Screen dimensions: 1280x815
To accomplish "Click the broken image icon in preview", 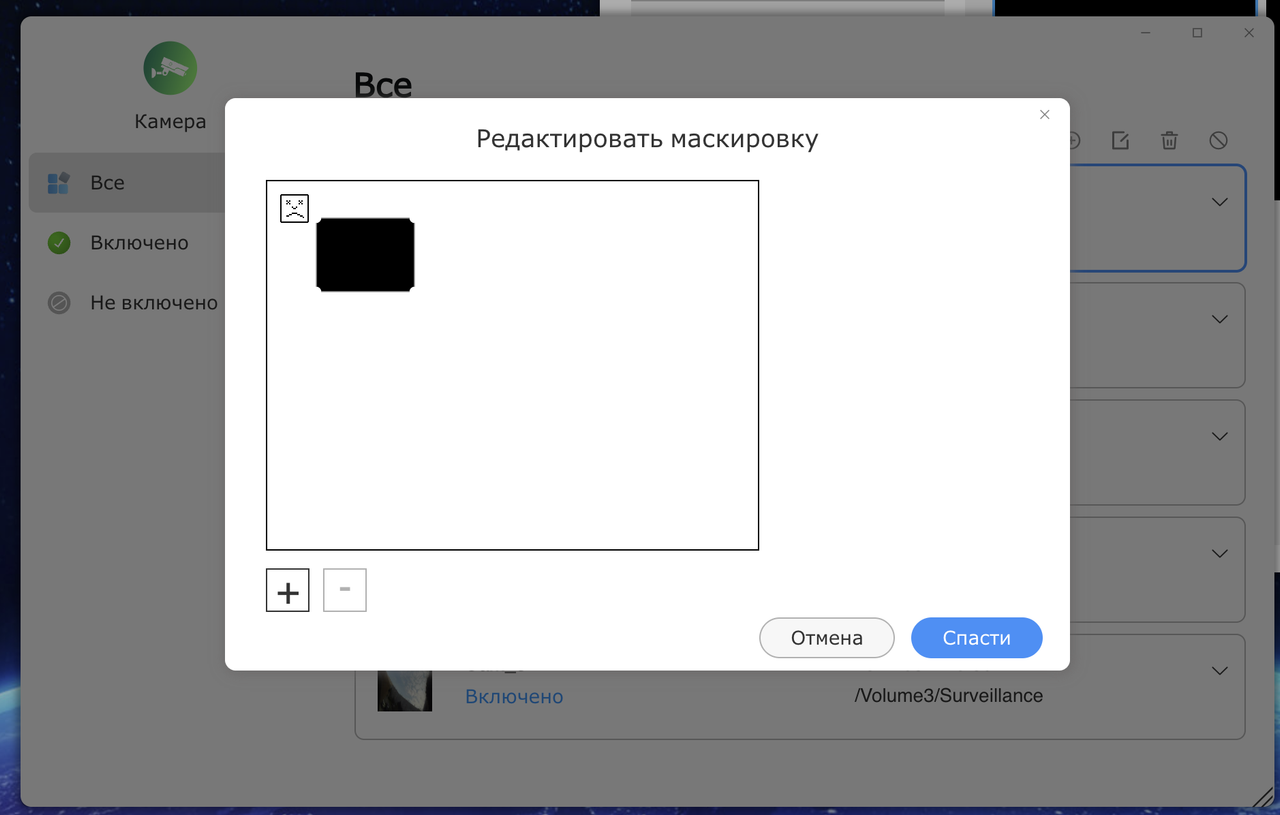I will coord(294,208).
